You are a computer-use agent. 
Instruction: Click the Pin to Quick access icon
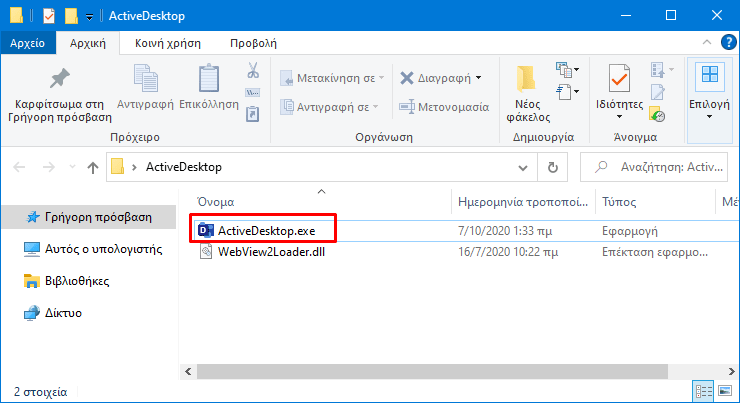coord(60,78)
